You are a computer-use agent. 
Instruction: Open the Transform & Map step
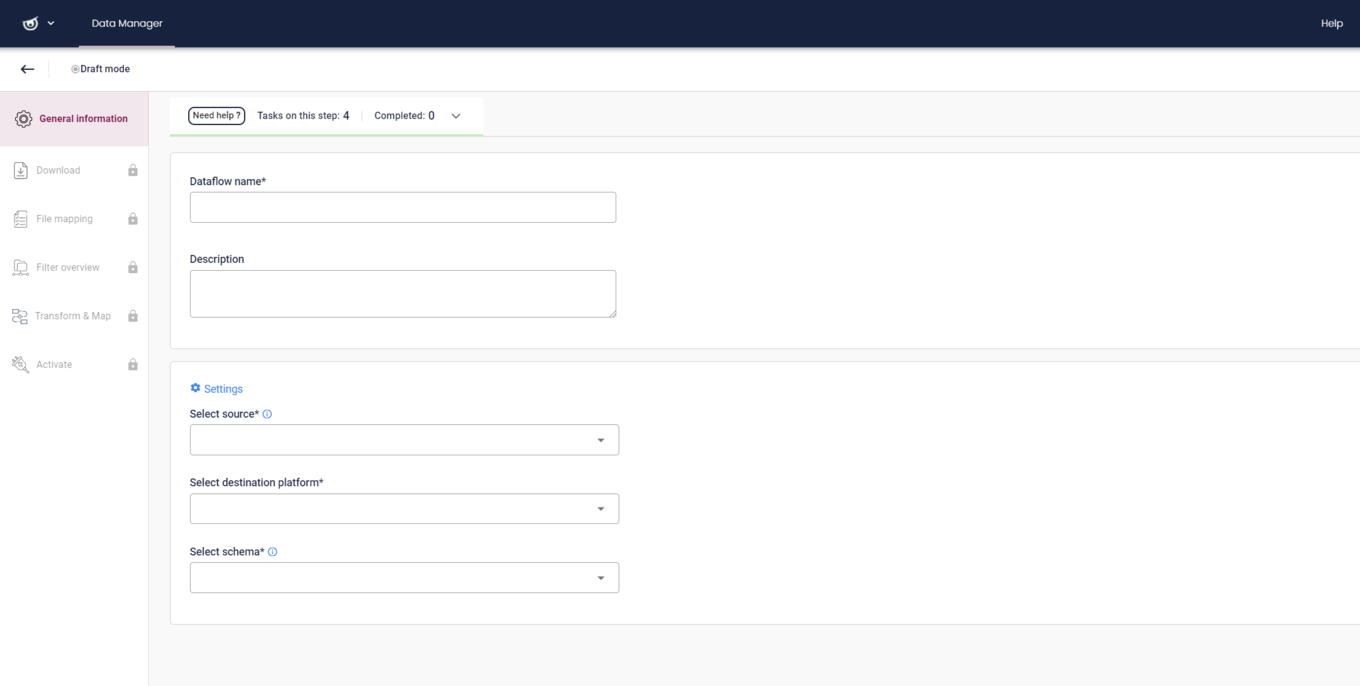(x=74, y=316)
